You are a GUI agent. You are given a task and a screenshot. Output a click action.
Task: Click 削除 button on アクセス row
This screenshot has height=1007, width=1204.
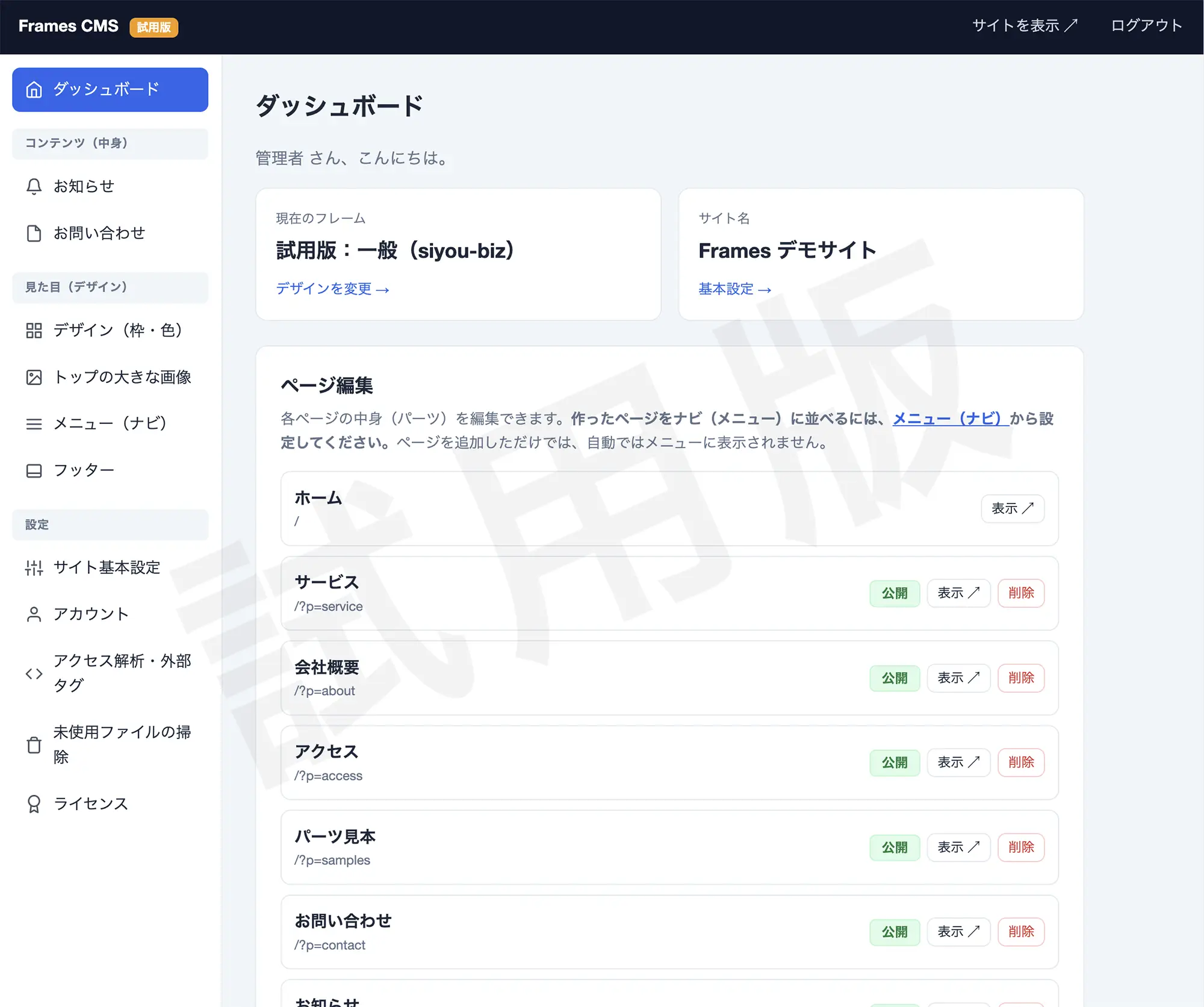pyautogui.click(x=1021, y=763)
